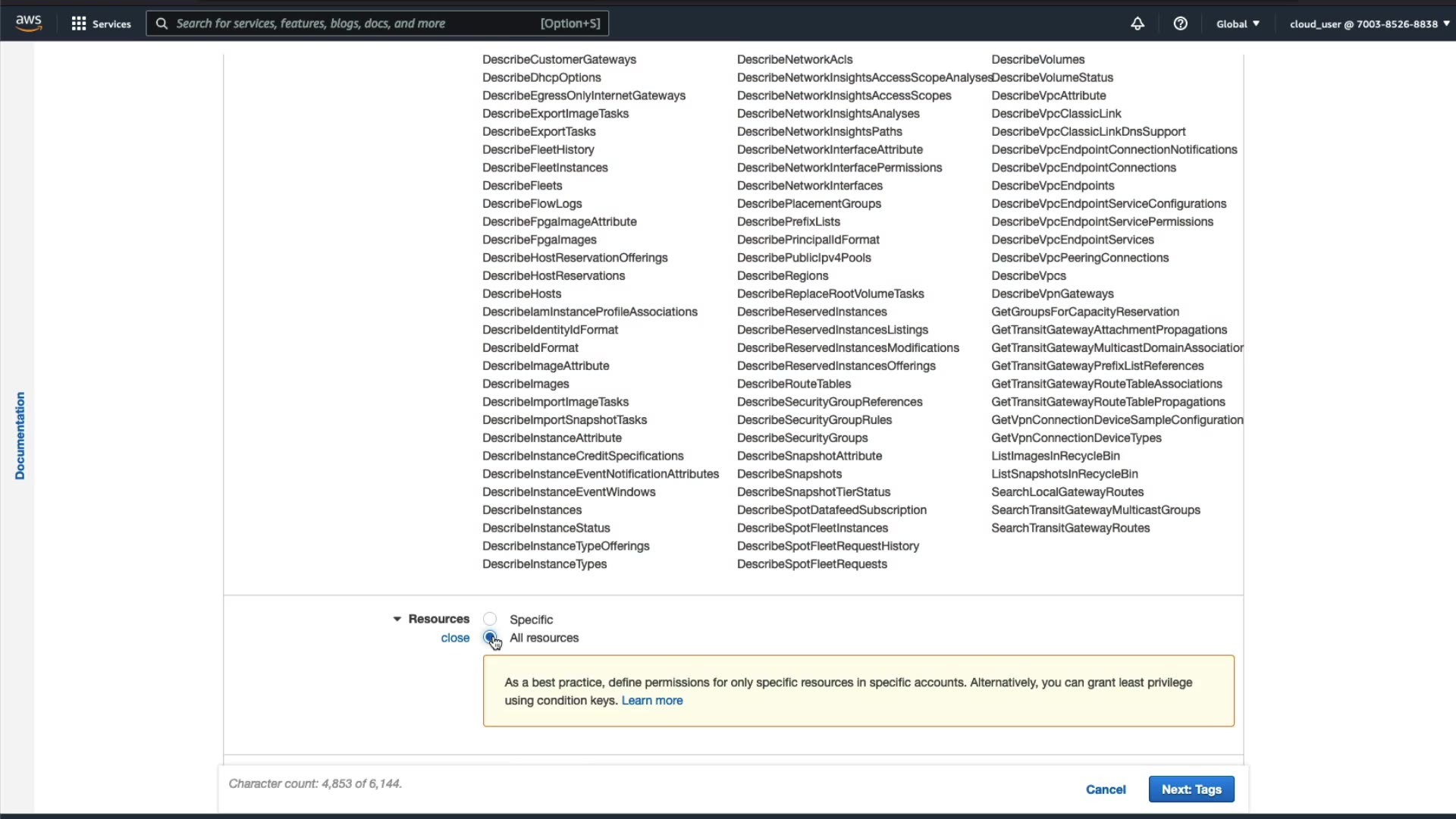The image size is (1456, 819).
Task: Click the DescribeSecurityGroups action
Action: [x=802, y=438]
